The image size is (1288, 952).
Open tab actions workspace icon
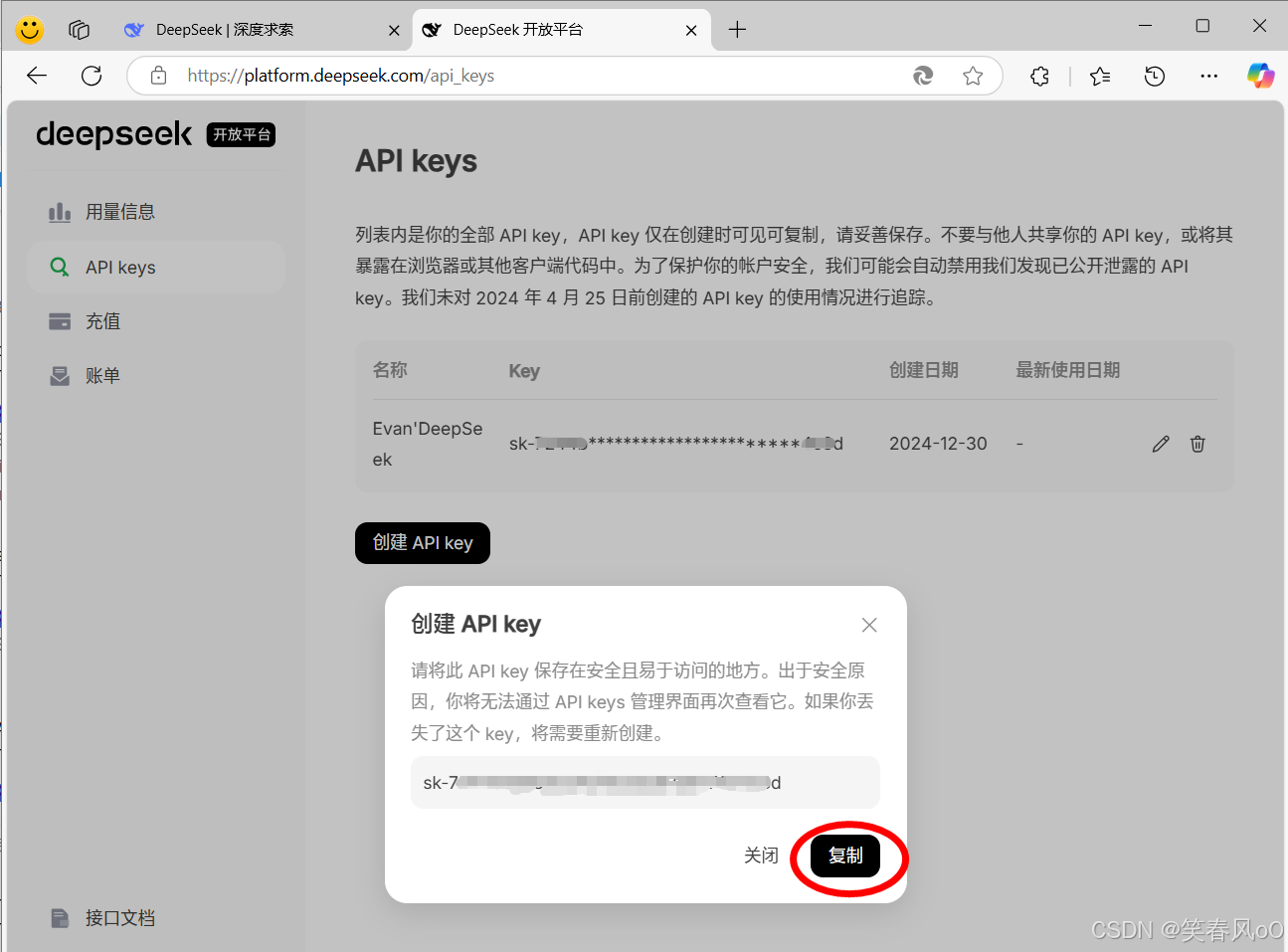[80, 30]
